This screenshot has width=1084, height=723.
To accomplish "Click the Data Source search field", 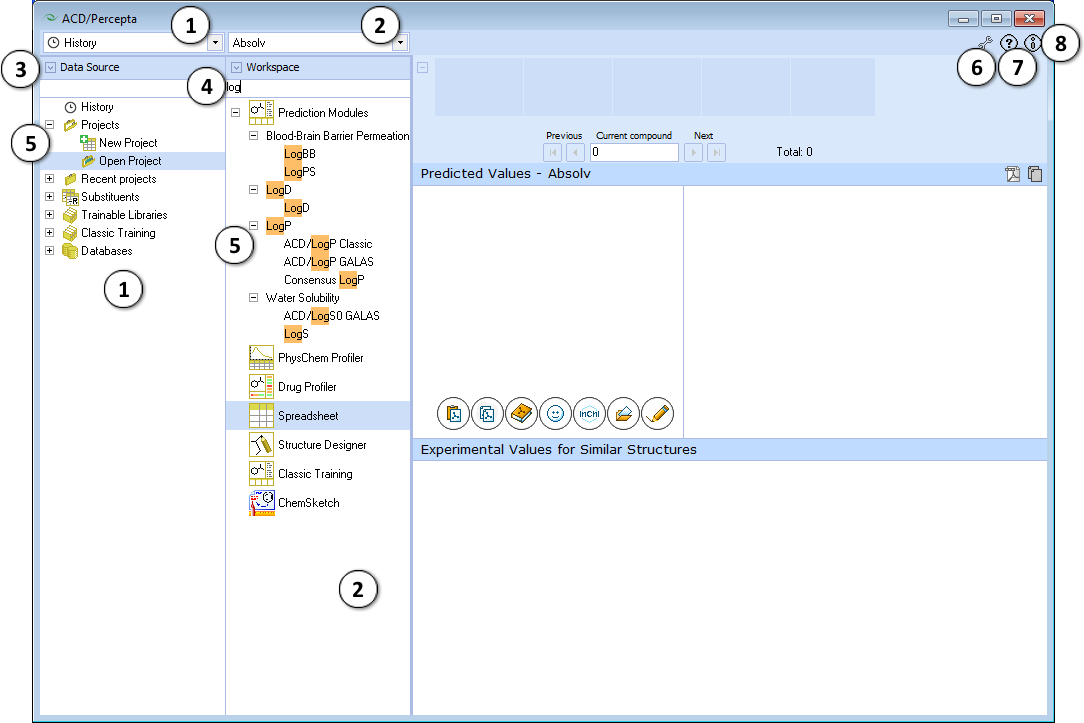I will (x=132, y=88).
